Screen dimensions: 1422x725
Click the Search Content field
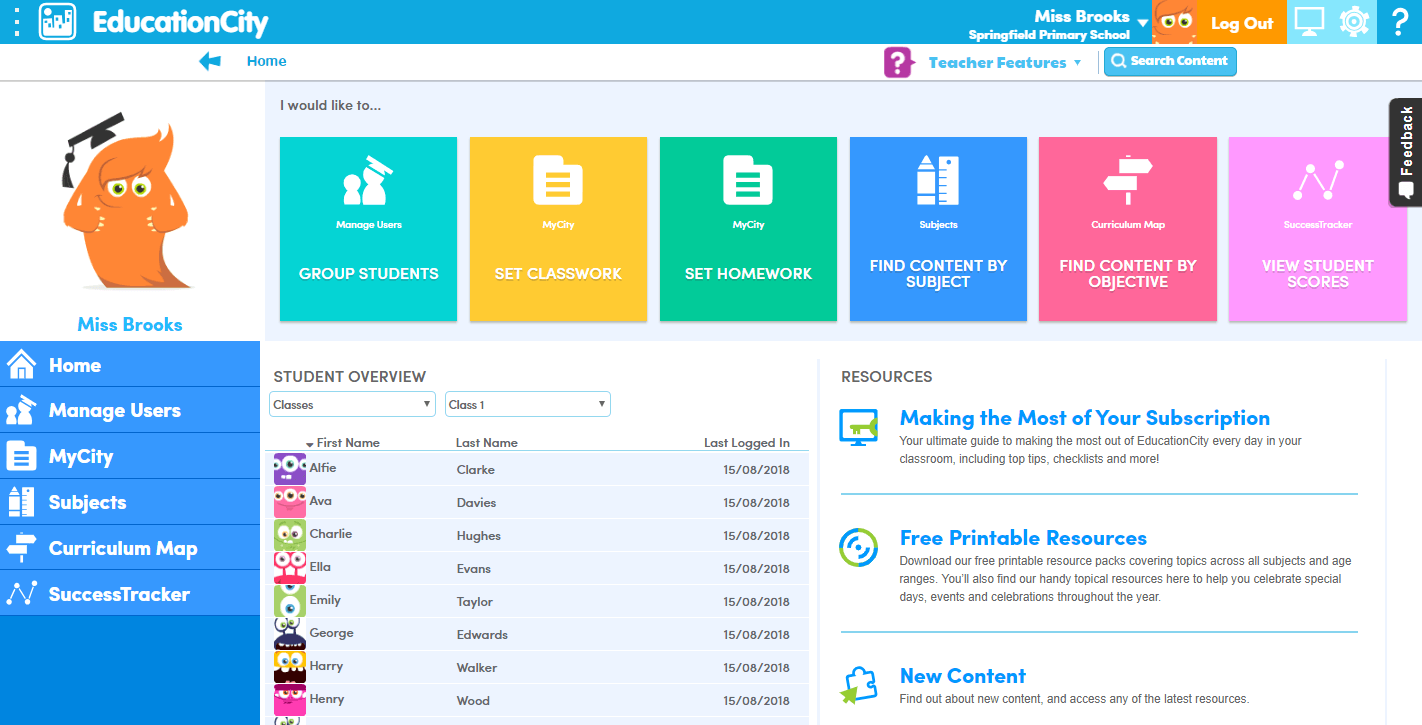1169,61
